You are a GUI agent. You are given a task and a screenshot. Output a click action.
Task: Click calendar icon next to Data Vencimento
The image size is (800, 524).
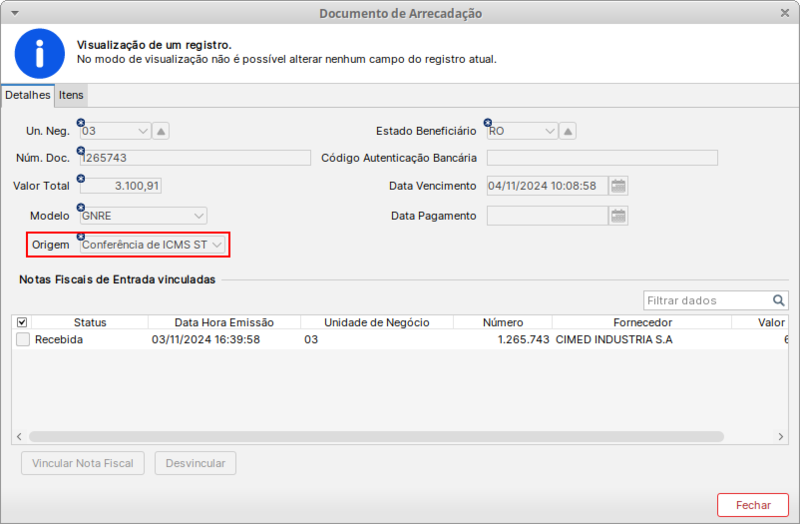[x=618, y=185]
